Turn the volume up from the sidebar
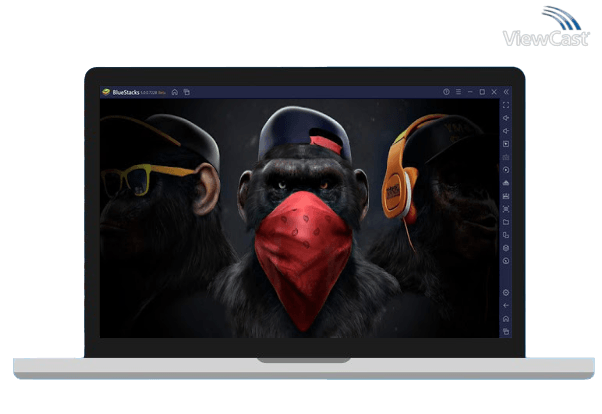Image resolution: width=602 pixels, height=414 pixels. pyautogui.click(x=506, y=118)
